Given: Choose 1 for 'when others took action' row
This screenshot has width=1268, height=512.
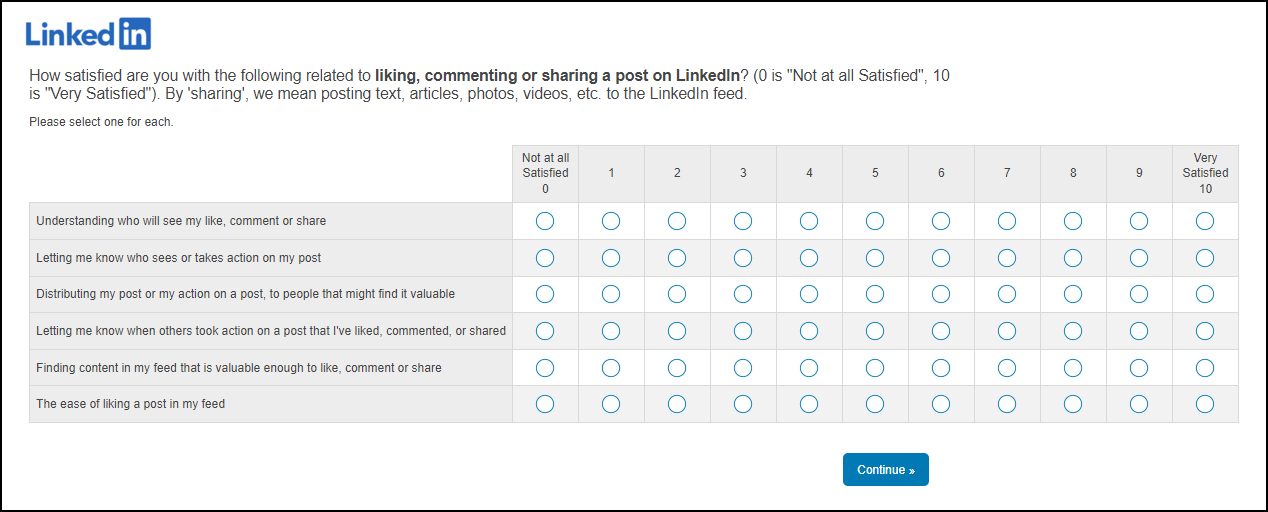Looking at the screenshot, I should click(x=611, y=331).
